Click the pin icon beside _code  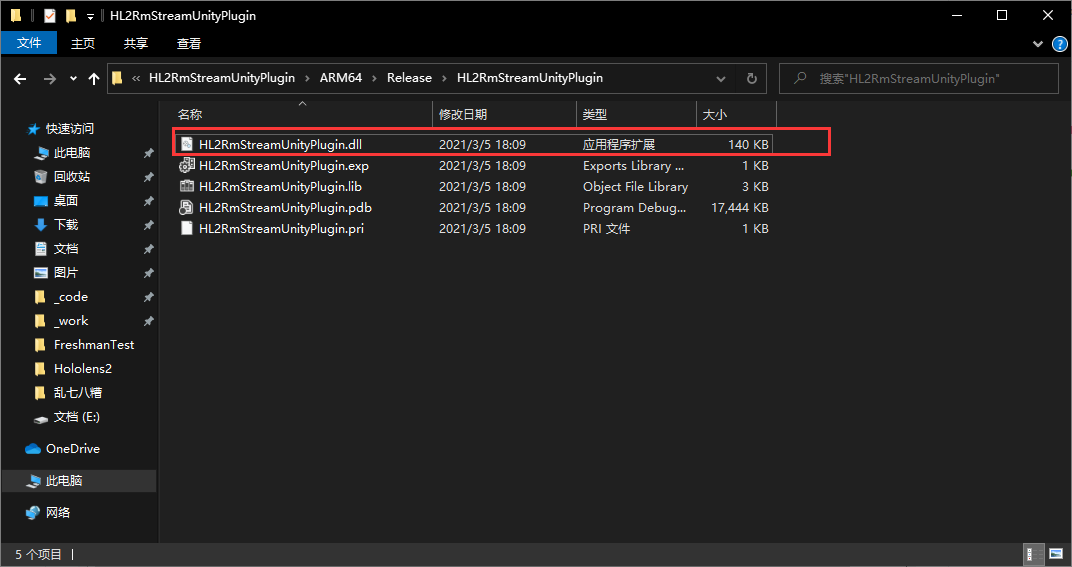coord(148,298)
